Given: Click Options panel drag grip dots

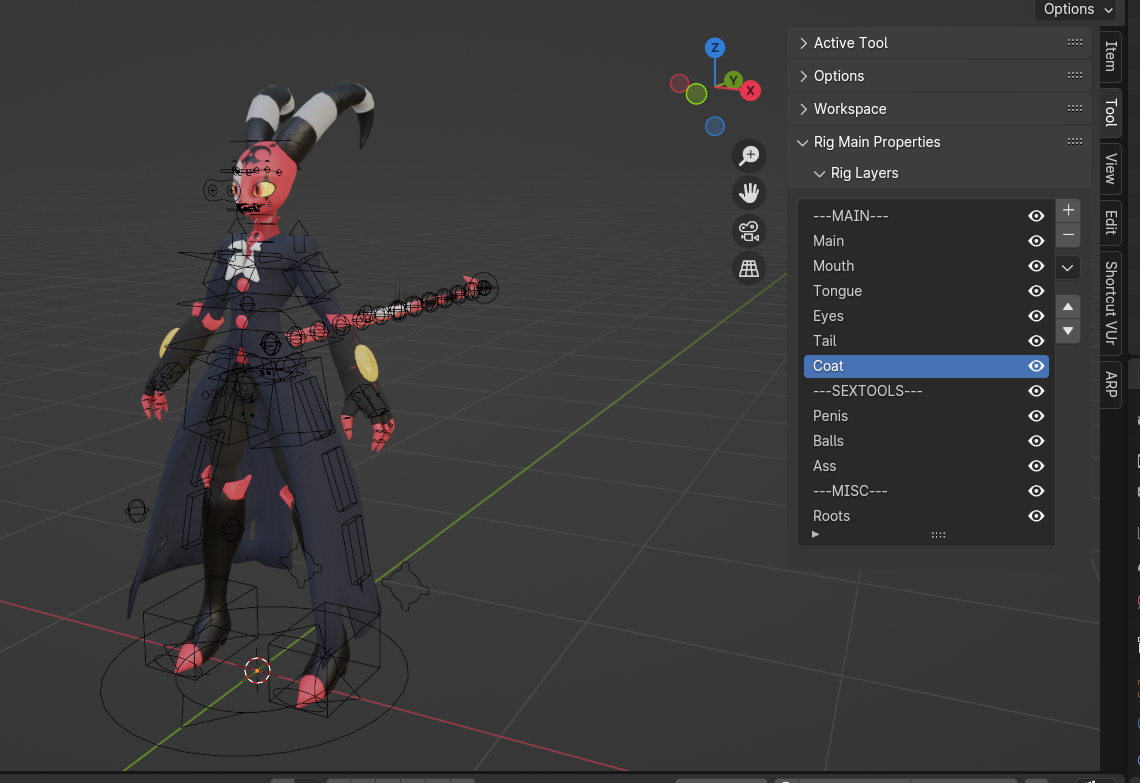Looking at the screenshot, I should point(1075,76).
